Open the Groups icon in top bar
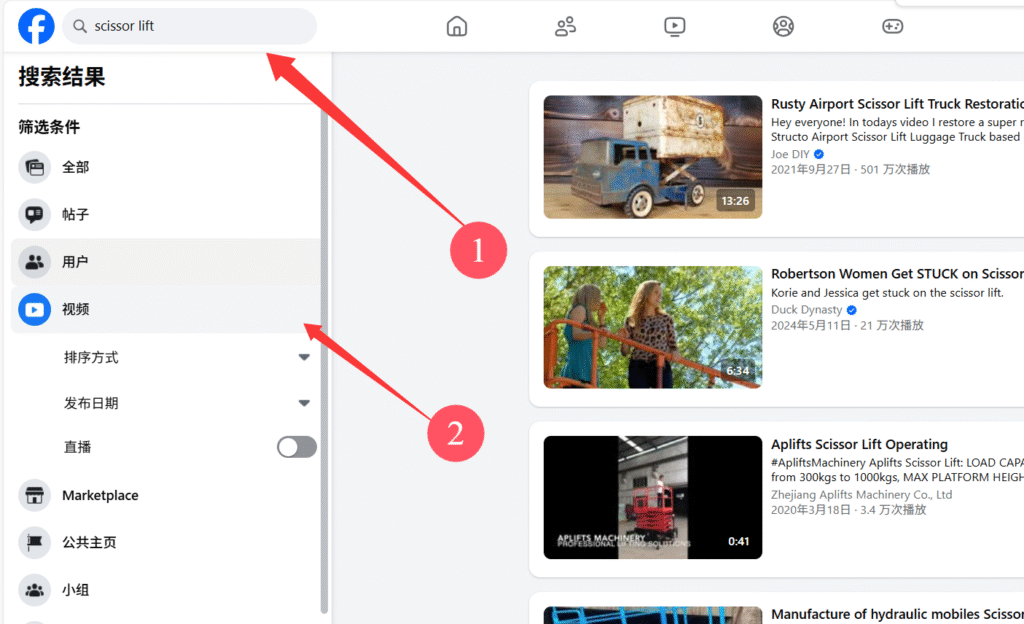Viewport: 1024px width, 624px height. click(783, 27)
